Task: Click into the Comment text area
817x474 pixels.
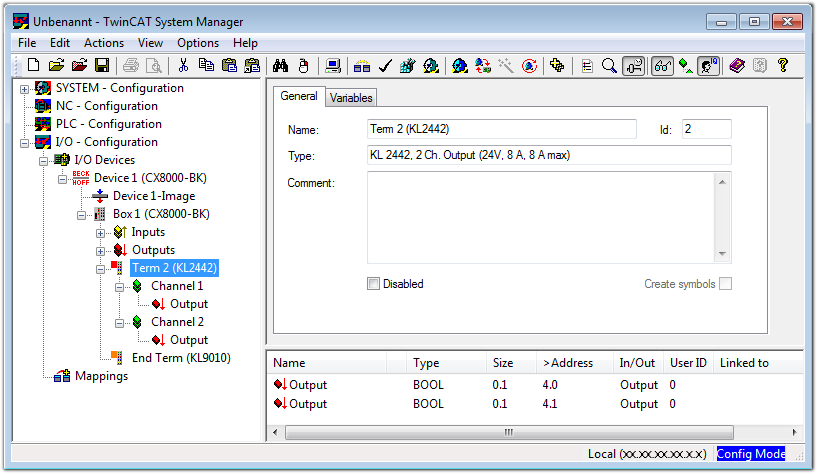Action: [542, 218]
